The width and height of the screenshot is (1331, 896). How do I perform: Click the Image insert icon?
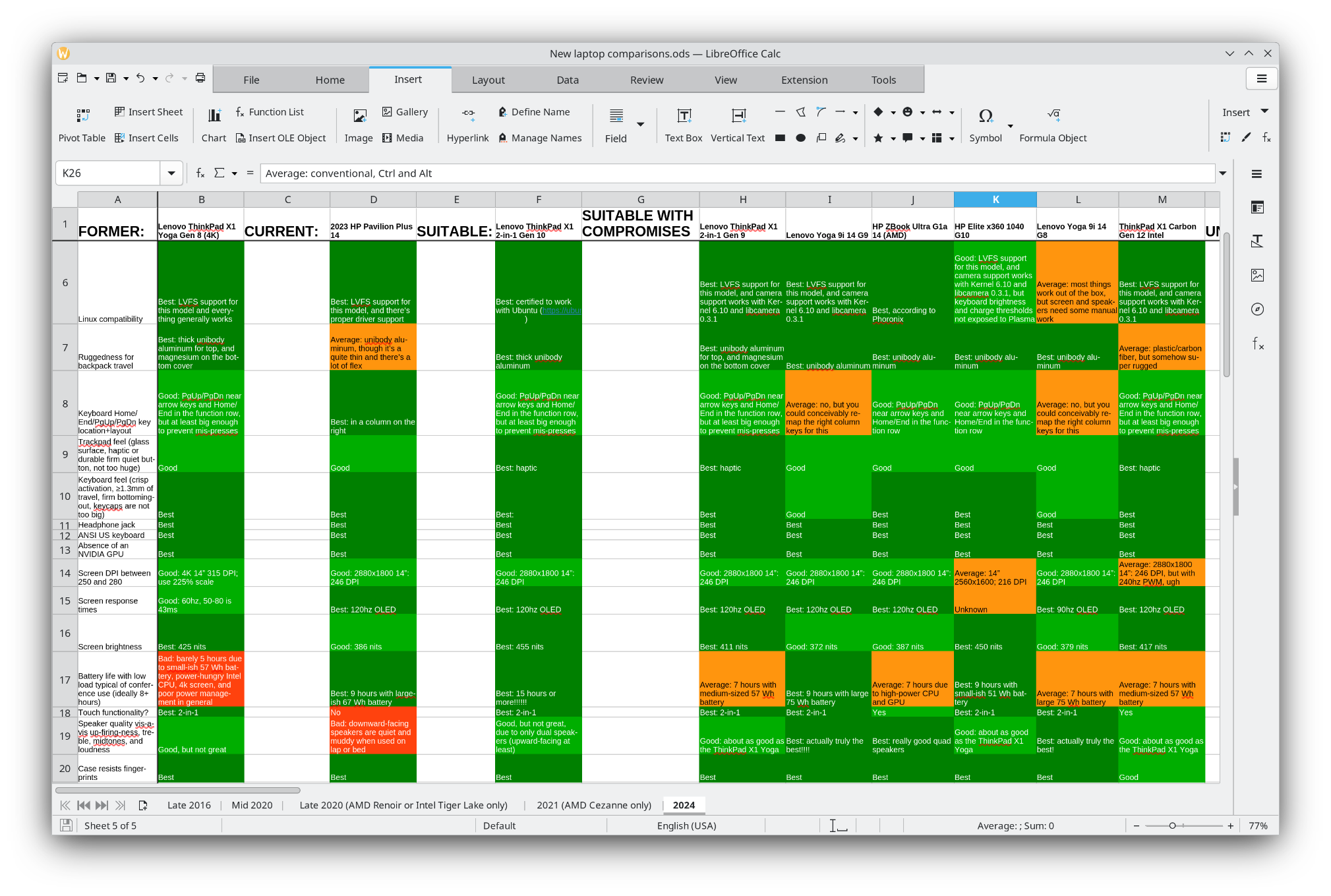[359, 116]
